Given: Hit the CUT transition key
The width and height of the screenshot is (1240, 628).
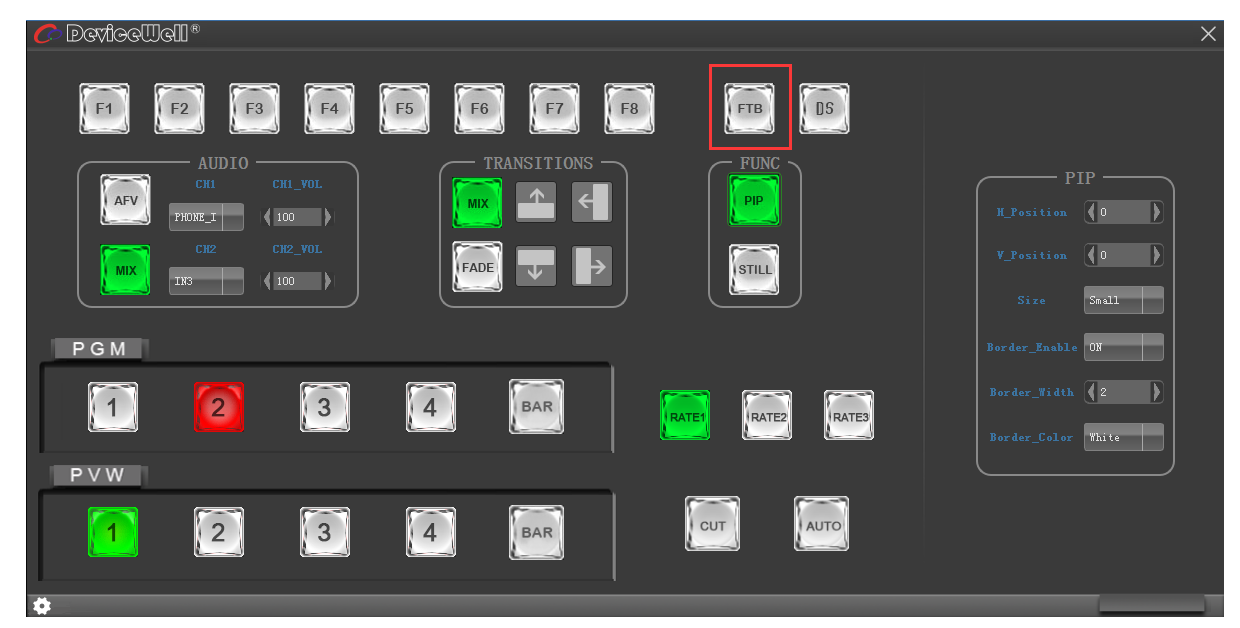Looking at the screenshot, I should [x=712, y=524].
